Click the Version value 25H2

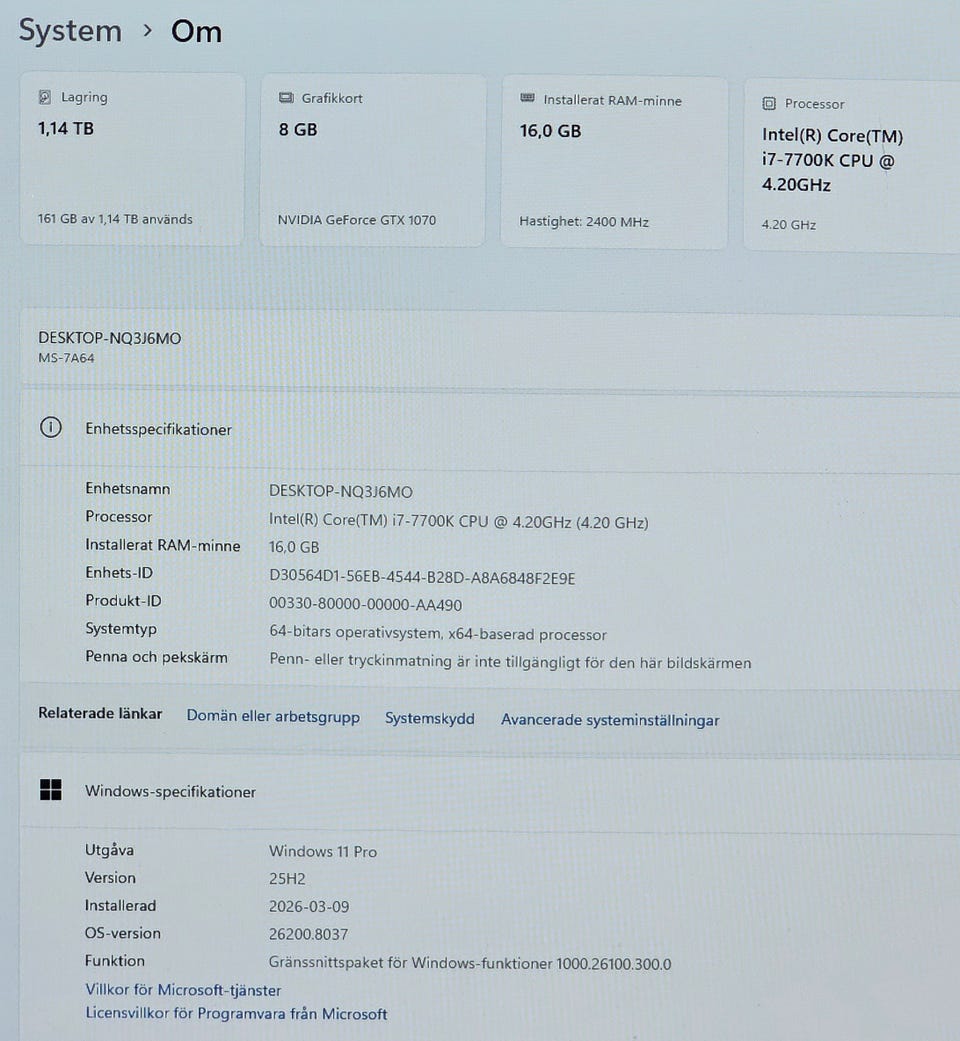coord(287,879)
